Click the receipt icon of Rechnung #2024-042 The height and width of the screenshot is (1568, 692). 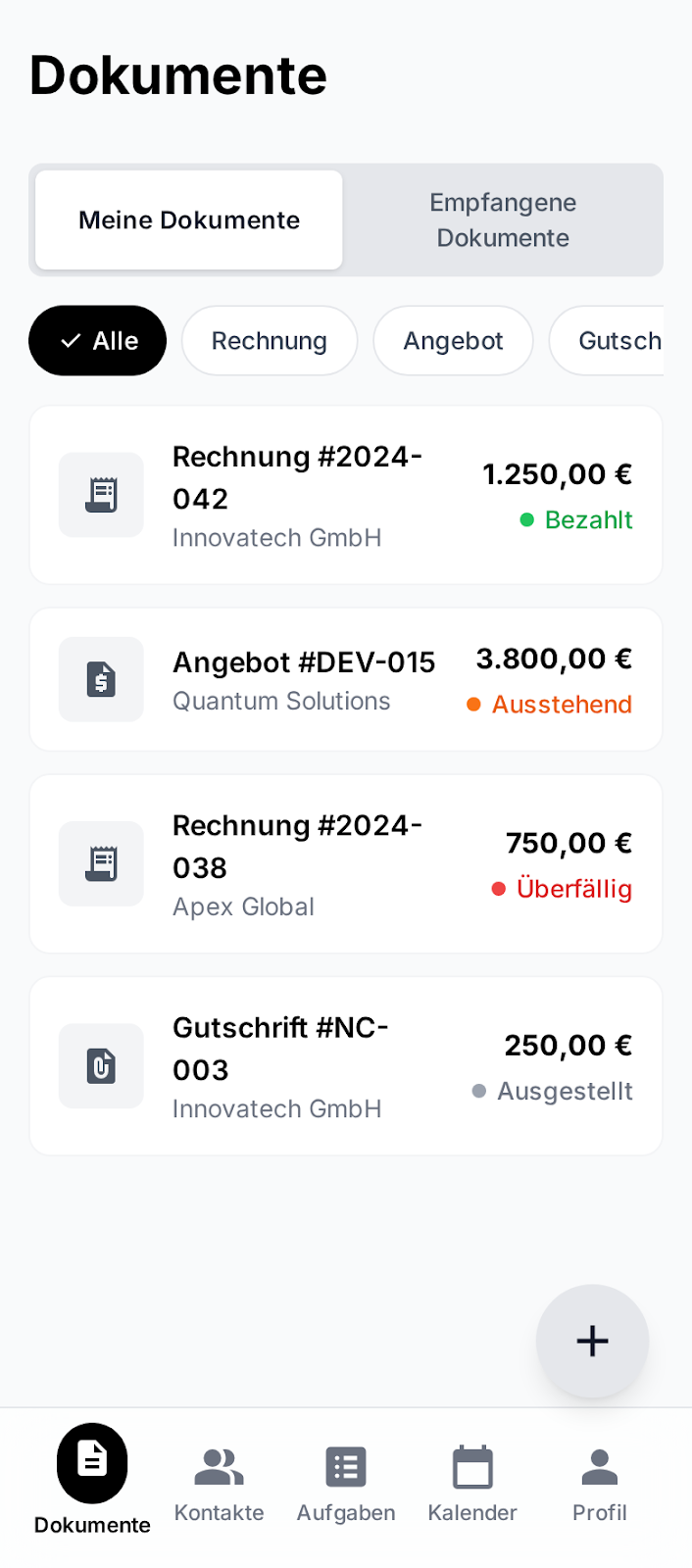[101, 495]
